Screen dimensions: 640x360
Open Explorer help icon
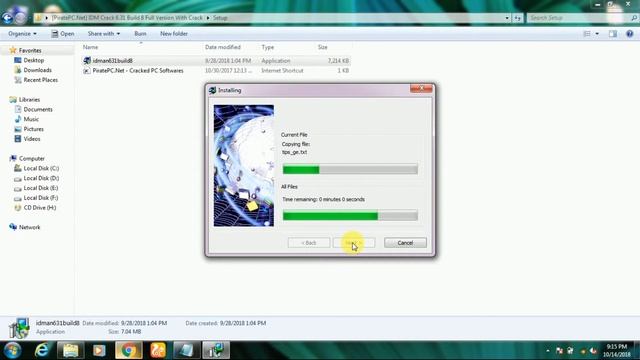click(629, 34)
